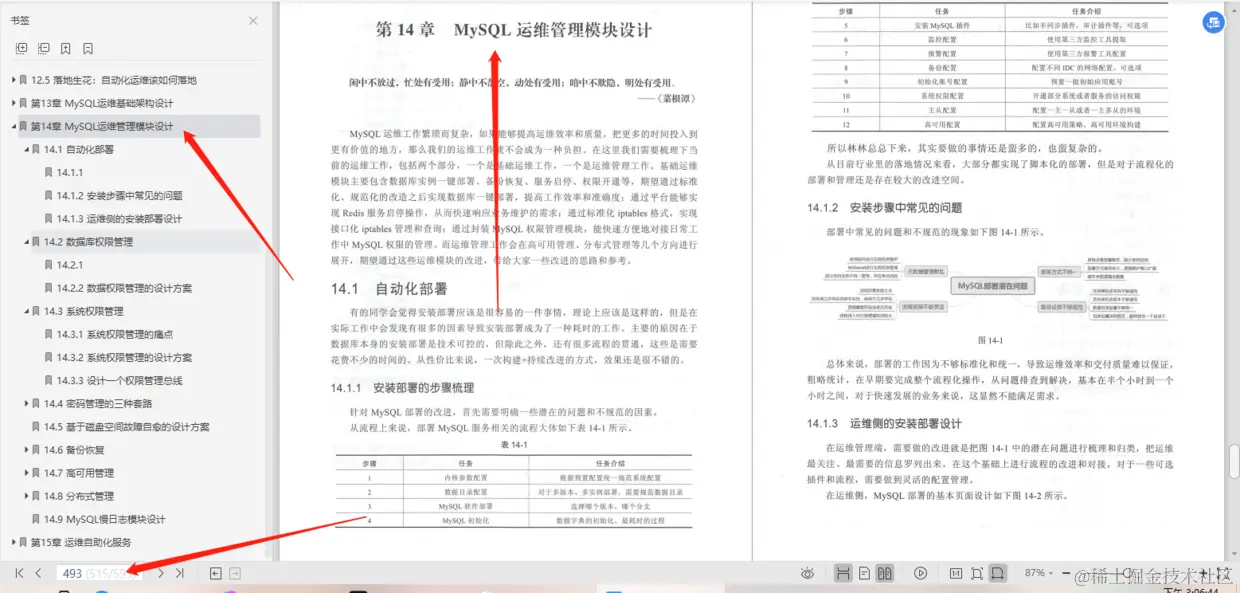Close the 书签 bookmark panel
Screen dimensions: 1240x593
click(253, 20)
